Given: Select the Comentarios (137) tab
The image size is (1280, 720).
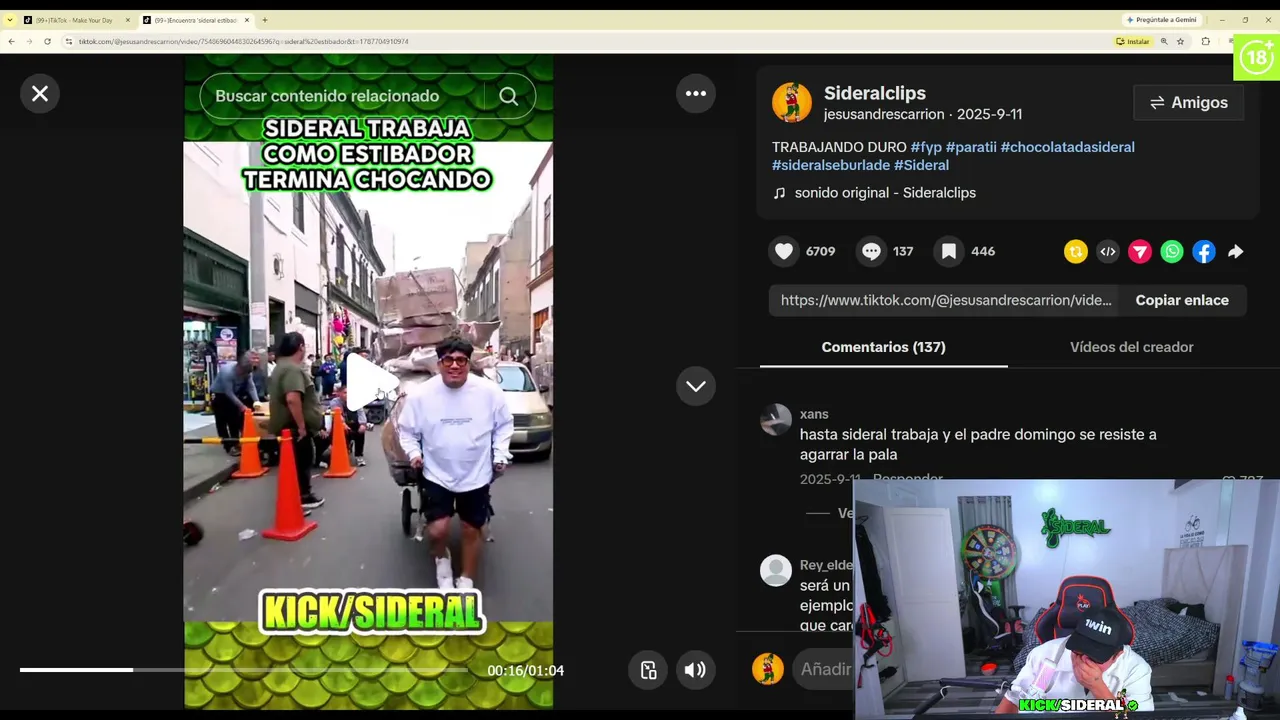Looking at the screenshot, I should pos(884,347).
